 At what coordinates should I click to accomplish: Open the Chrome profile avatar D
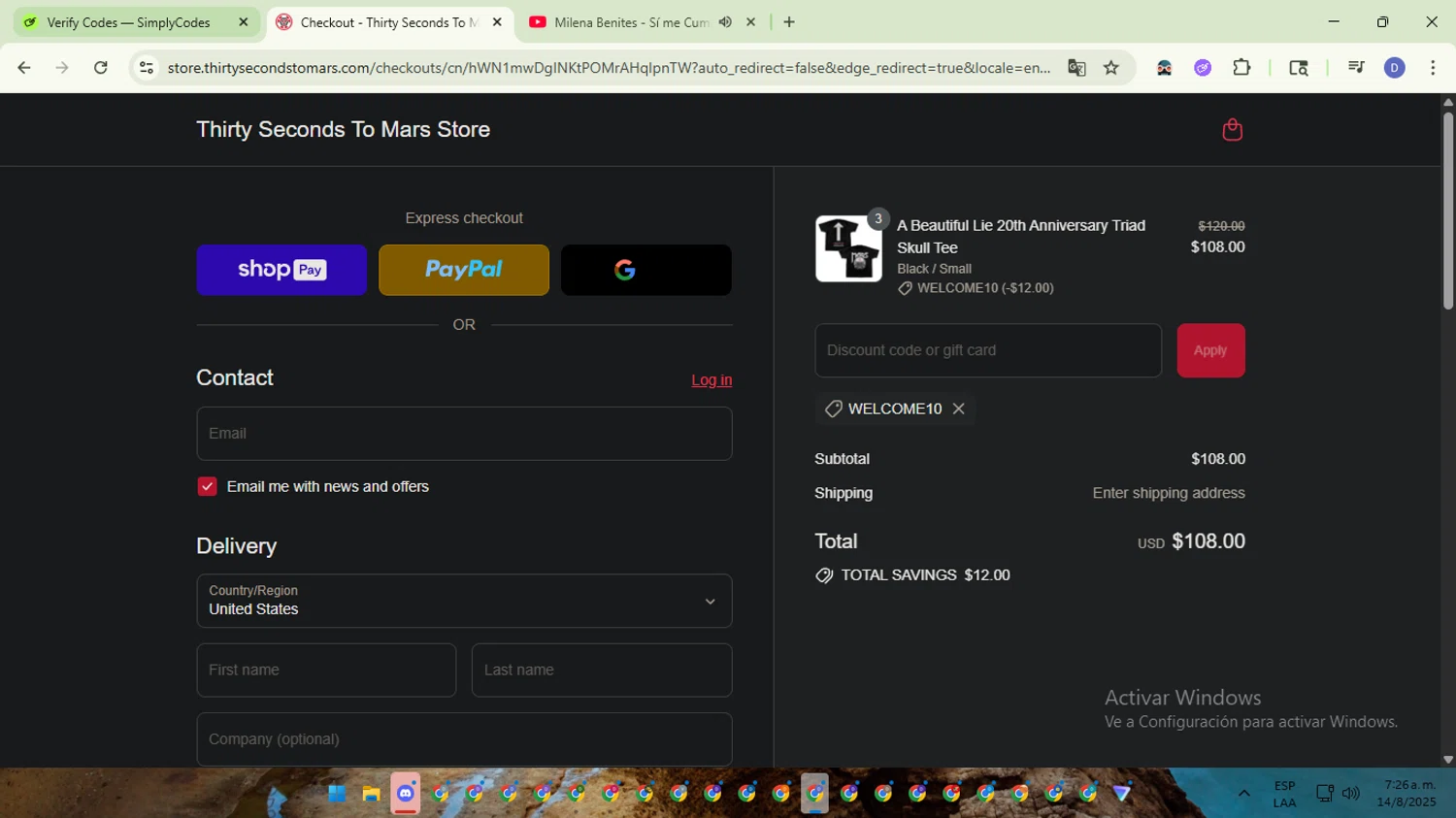coord(1395,68)
